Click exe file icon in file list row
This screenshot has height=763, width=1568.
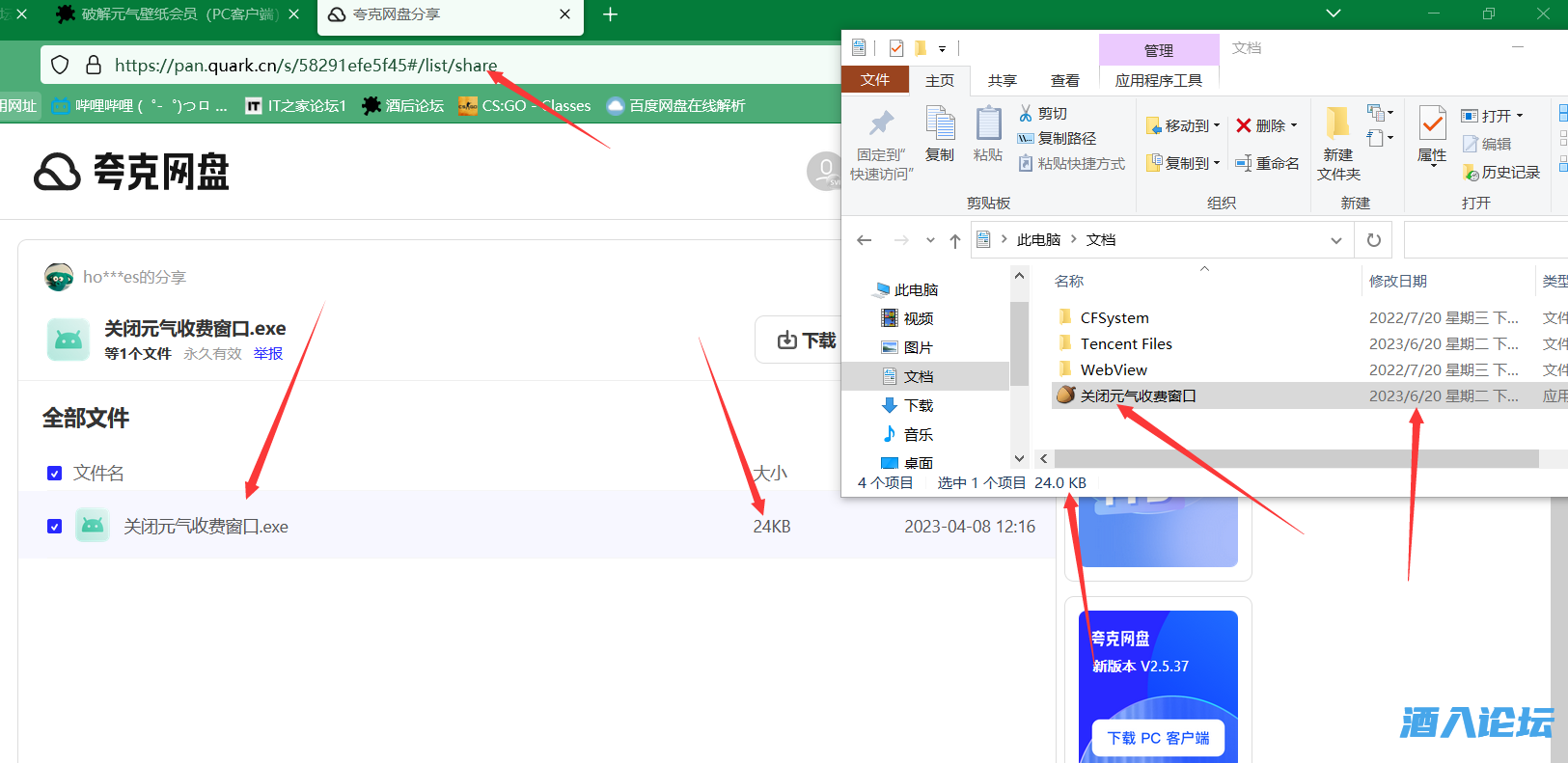[x=93, y=526]
